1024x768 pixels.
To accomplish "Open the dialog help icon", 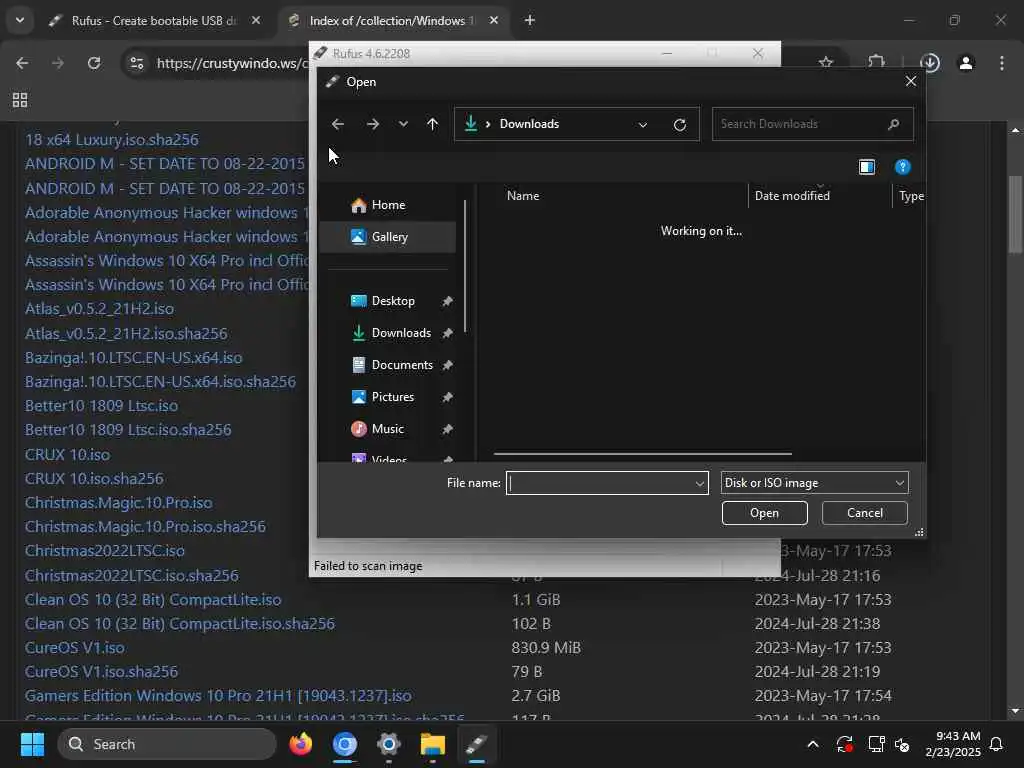I will tap(903, 167).
